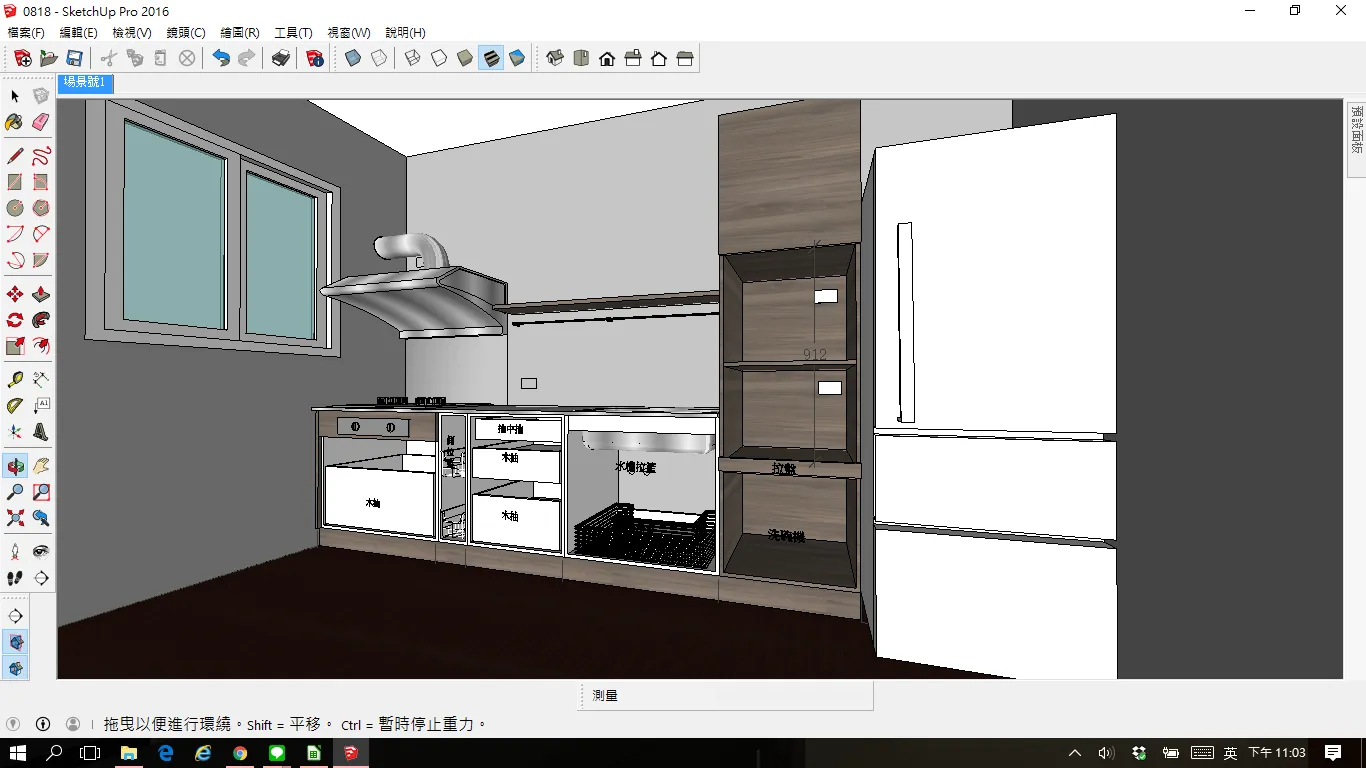Toggle Shaded With Textures style
1366x768 pixels.
491,59
